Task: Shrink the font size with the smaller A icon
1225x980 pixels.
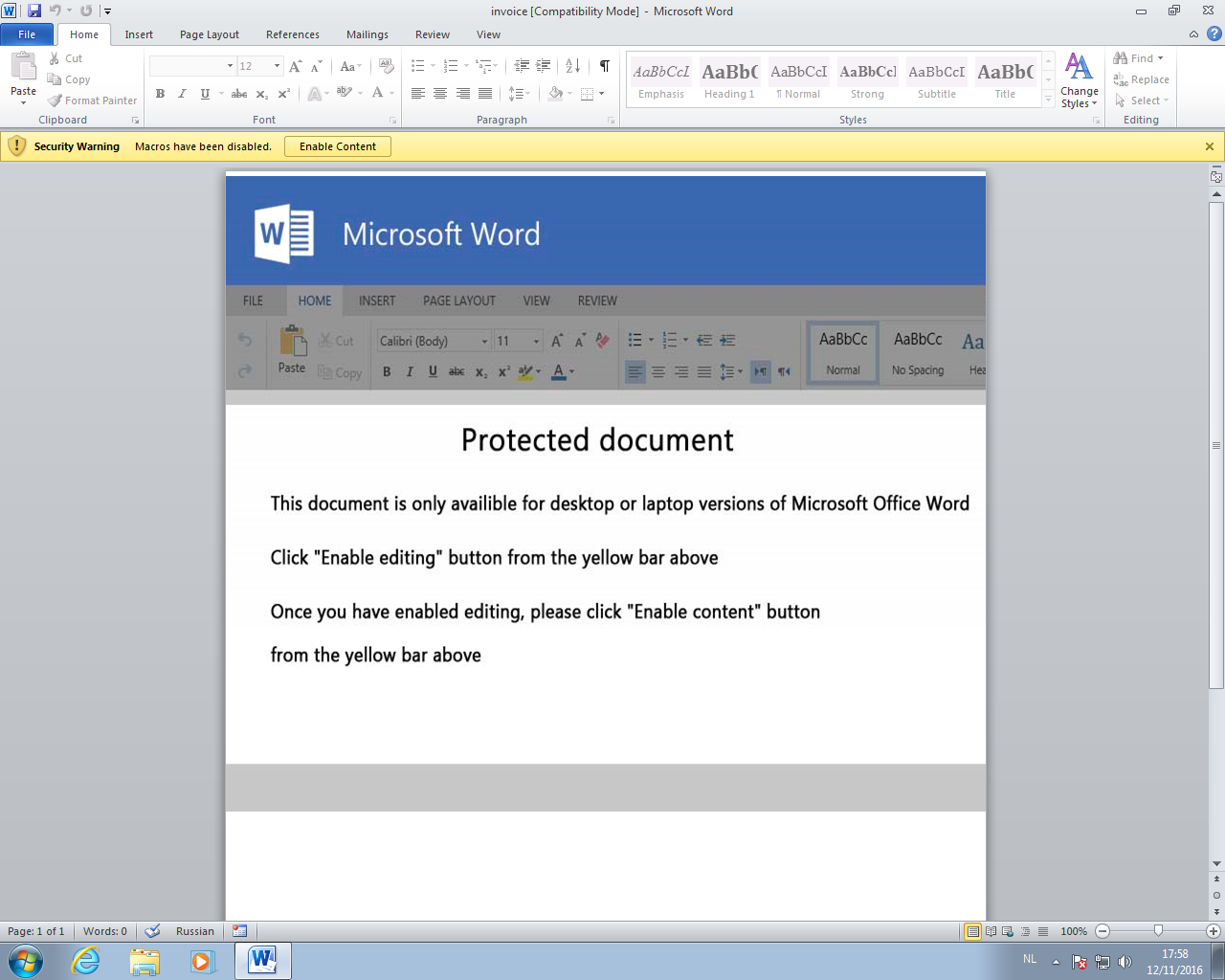Action: pyautogui.click(x=317, y=66)
